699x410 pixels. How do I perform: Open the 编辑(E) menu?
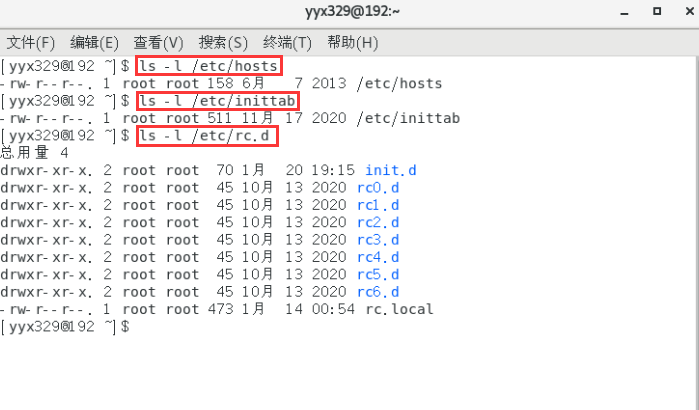[94, 43]
